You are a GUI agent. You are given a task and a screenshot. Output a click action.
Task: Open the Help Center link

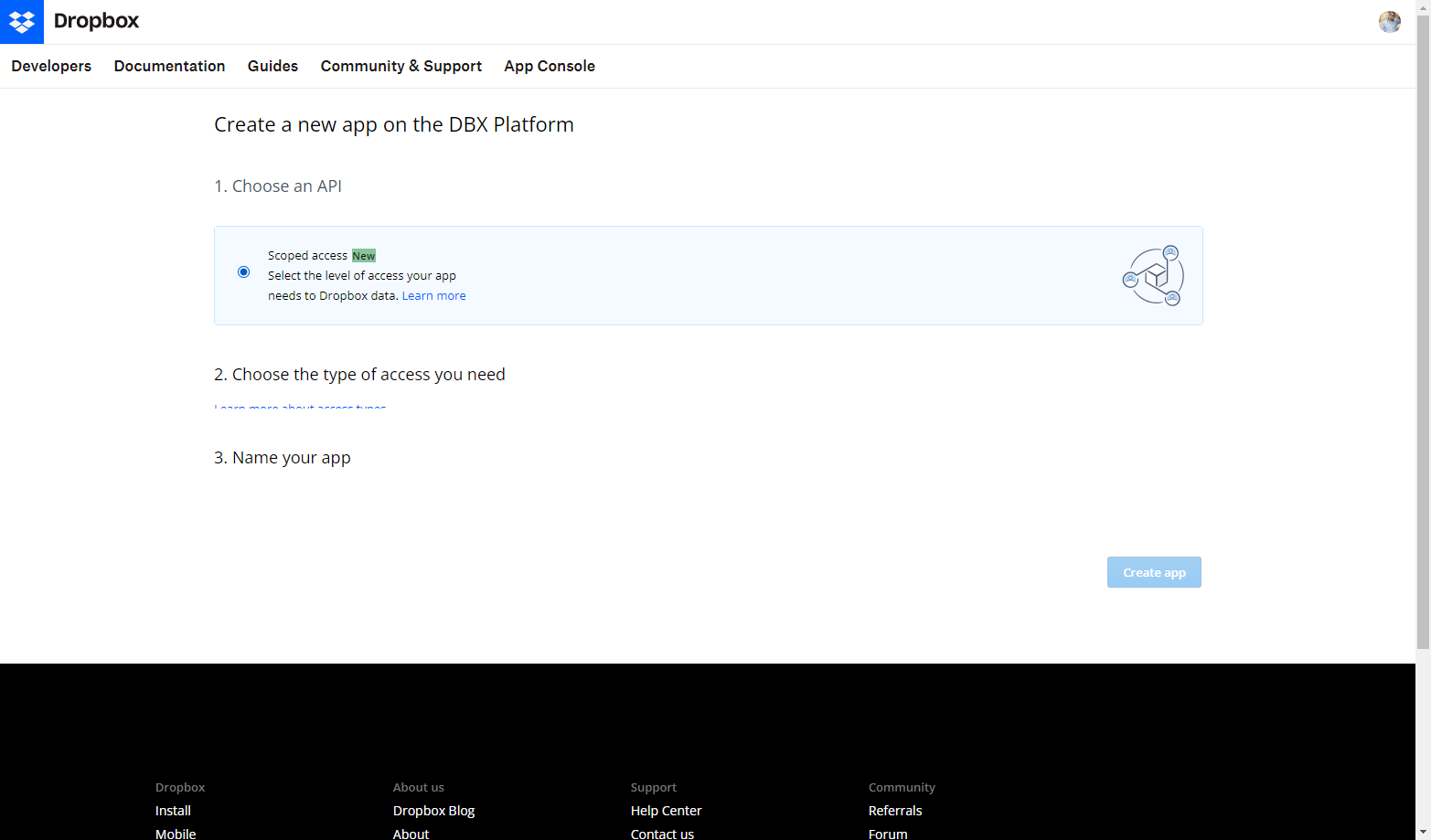click(666, 811)
